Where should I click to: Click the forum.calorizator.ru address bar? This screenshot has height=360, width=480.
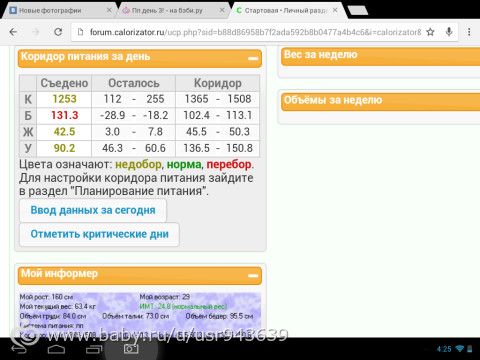pyautogui.click(x=248, y=32)
